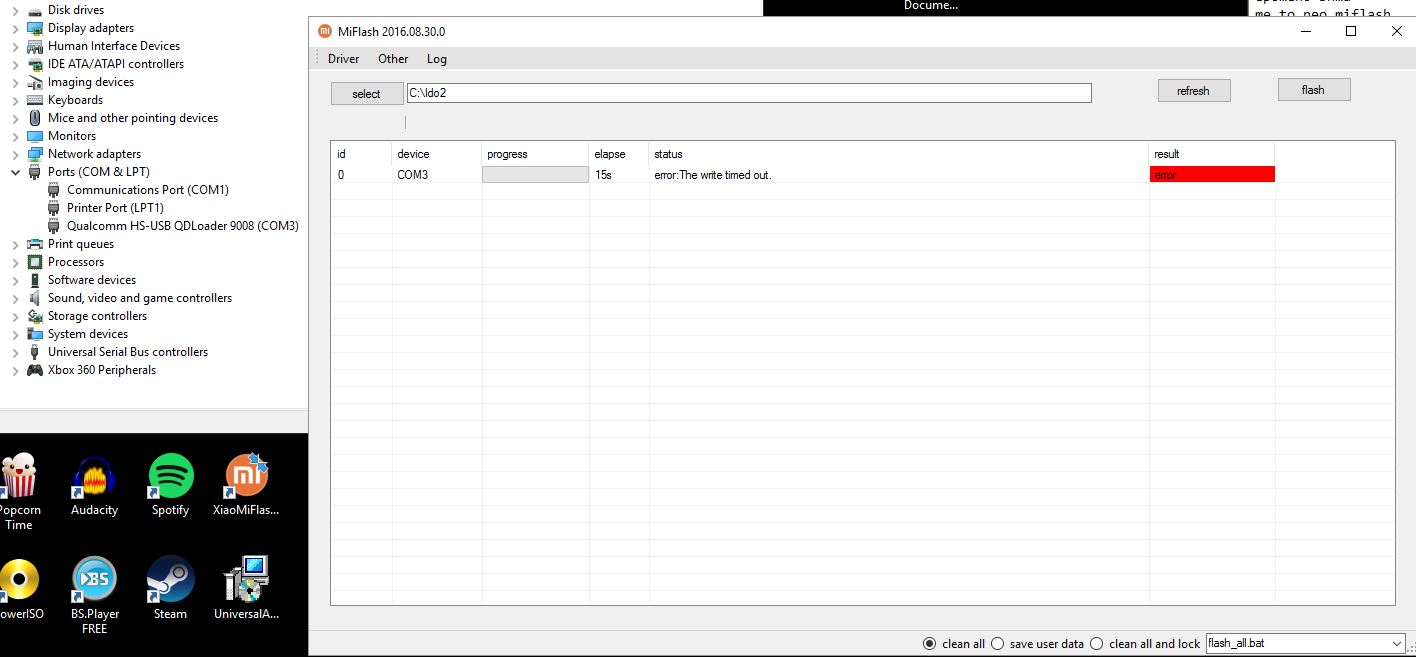Click the Xbox 360 Peripherals icon
Image resolution: width=1416 pixels, height=657 pixels.
[35, 370]
